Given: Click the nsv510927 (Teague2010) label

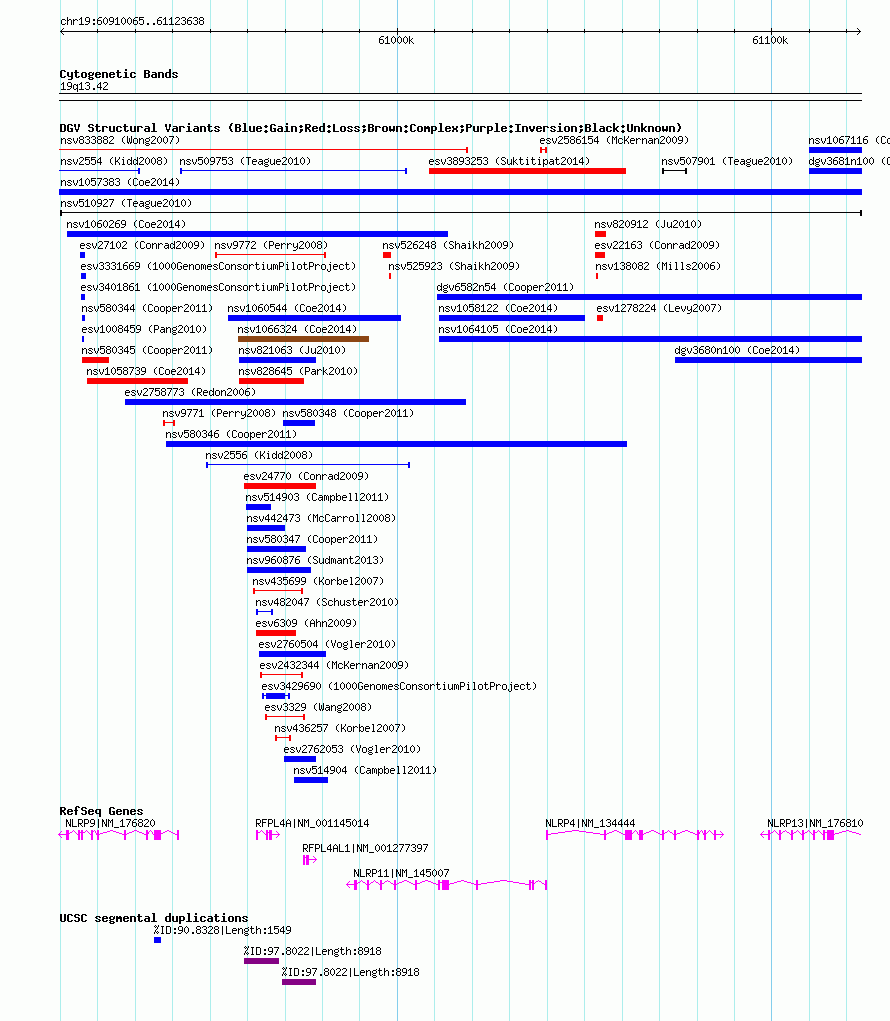Looking at the screenshot, I should coord(126,203).
